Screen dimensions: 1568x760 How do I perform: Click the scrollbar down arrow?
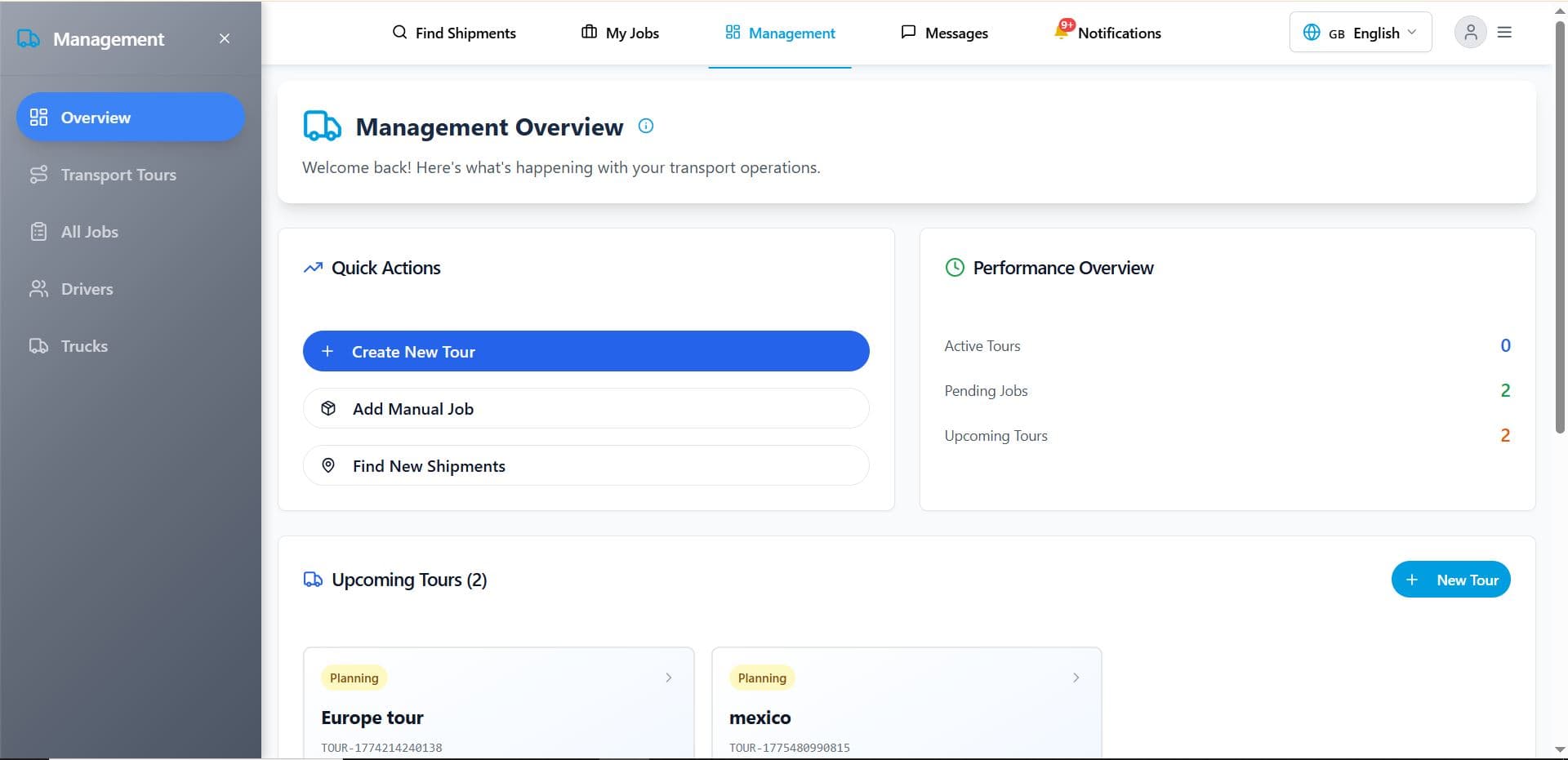(1560, 749)
